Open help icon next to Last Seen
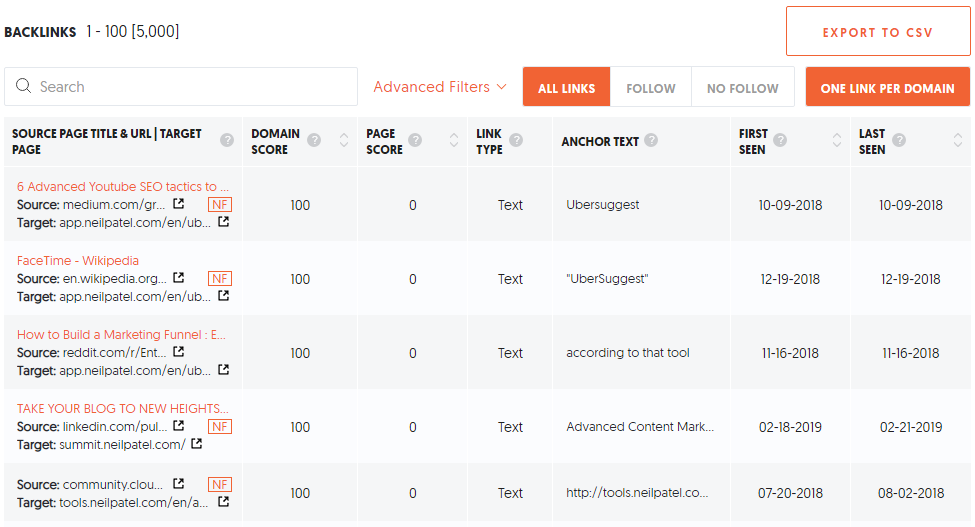Image resolution: width=975 pixels, height=527 pixels. click(x=899, y=140)
